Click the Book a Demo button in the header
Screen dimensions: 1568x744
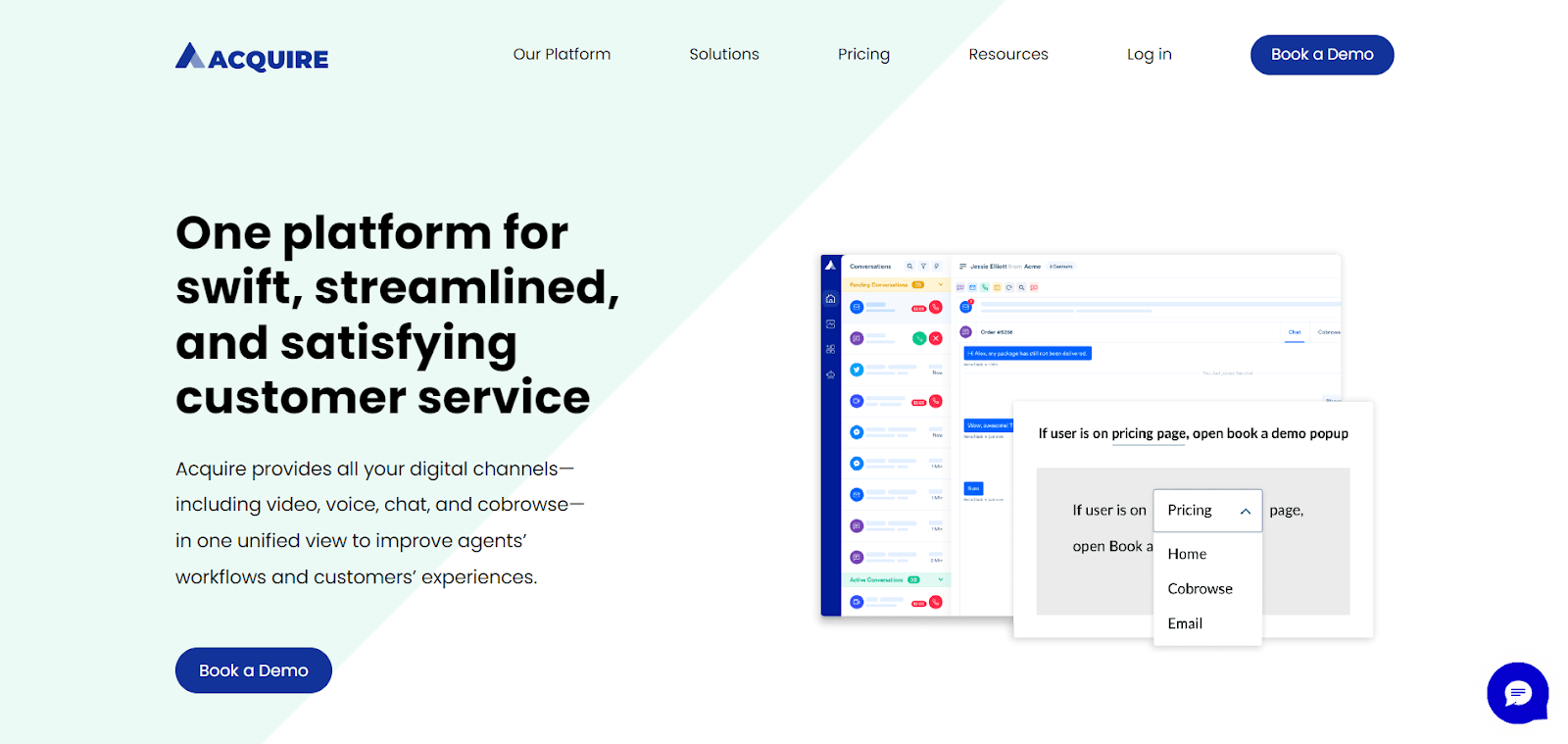(x=1322, y=55)
